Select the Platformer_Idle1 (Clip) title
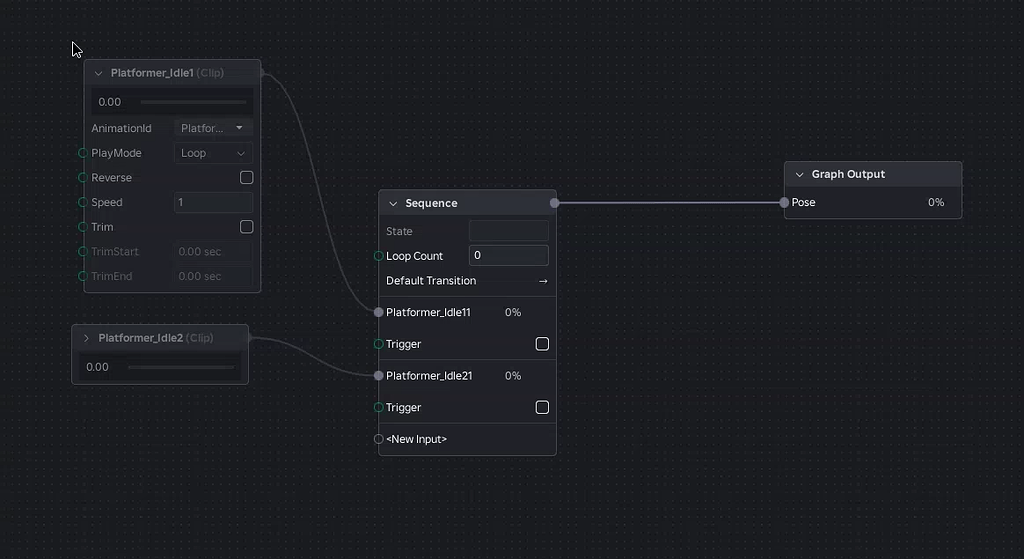1024x559 pixels. (x=167, y=73)
